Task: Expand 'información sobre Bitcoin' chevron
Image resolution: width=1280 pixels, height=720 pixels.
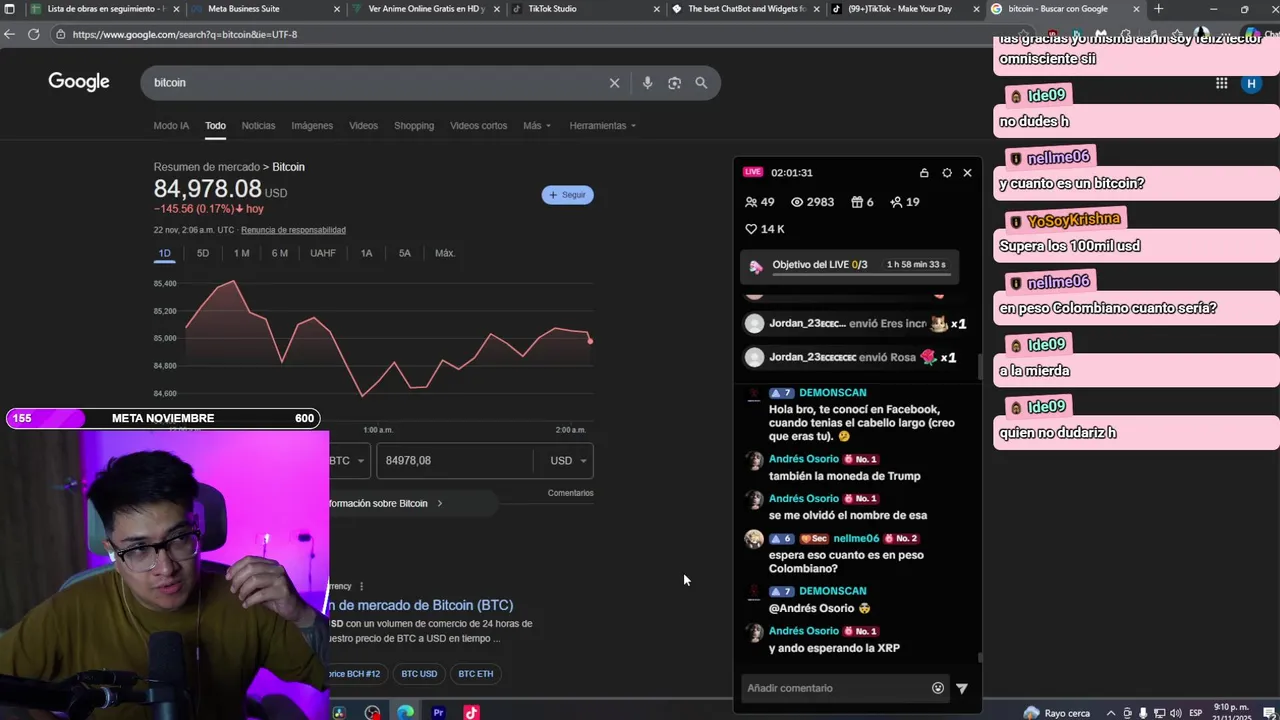Action: click(439, 503)
